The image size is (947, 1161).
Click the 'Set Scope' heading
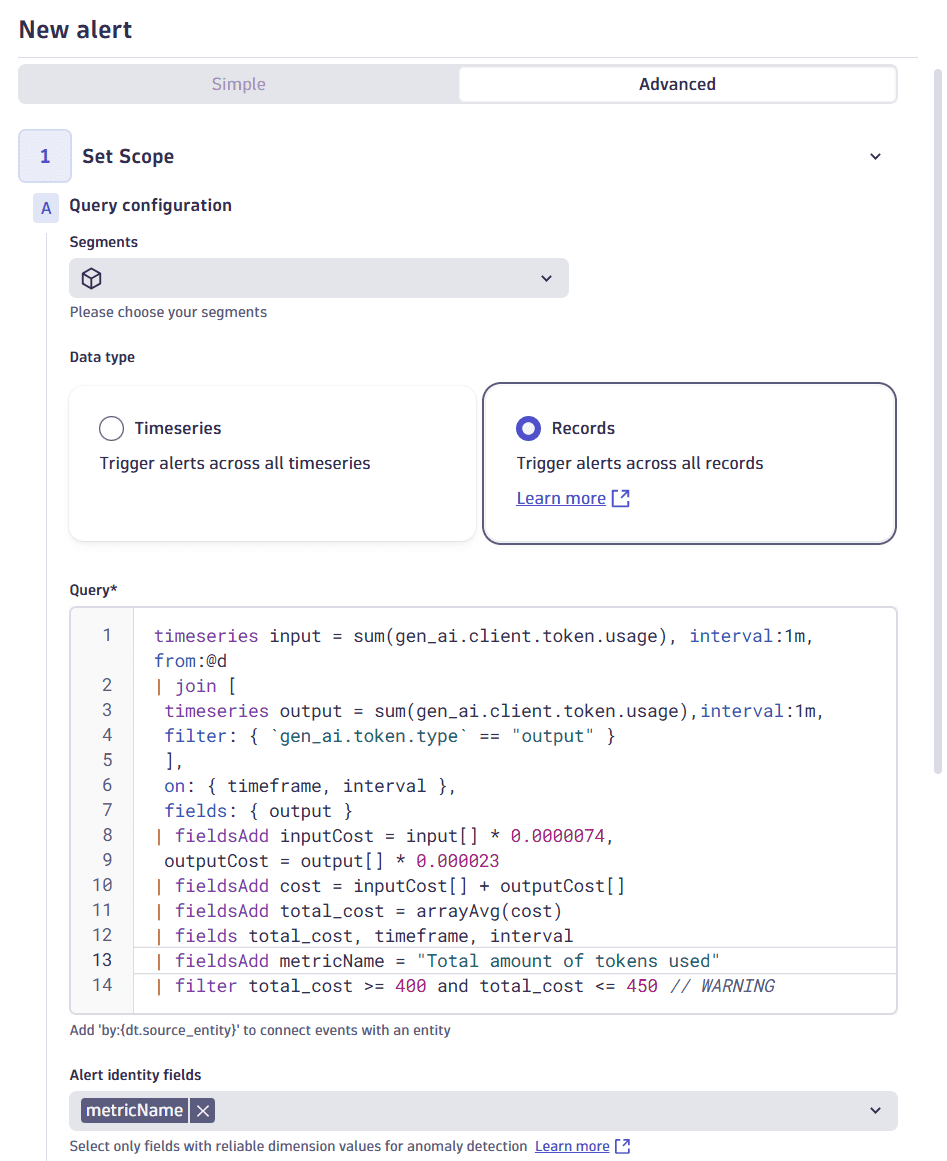128,156
